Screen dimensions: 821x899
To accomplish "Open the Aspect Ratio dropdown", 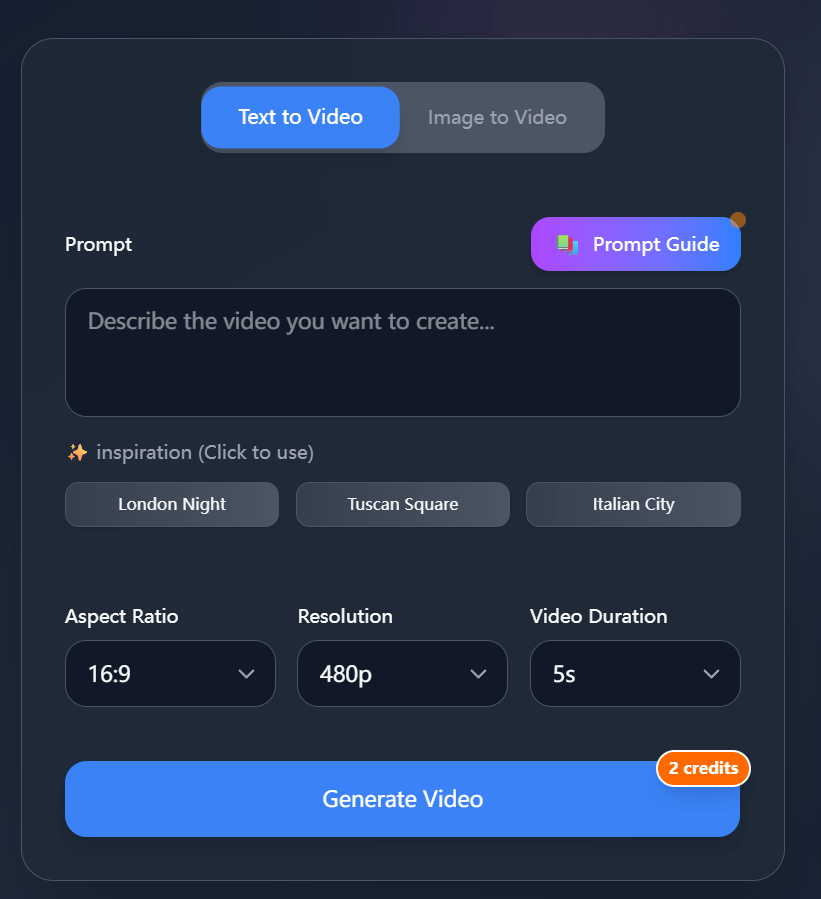I will tap(170, 674).
